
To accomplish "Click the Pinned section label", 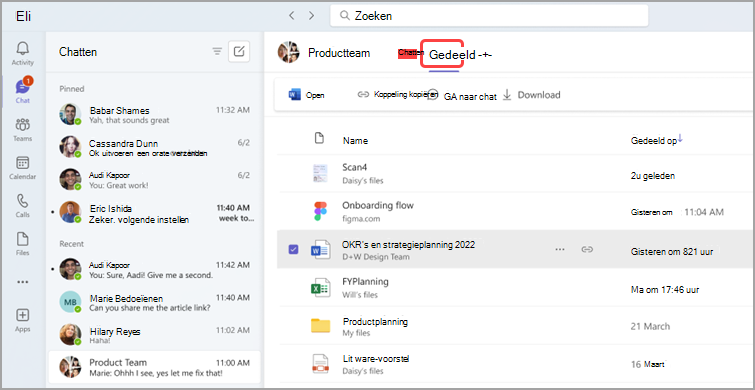I will point(72,89).
